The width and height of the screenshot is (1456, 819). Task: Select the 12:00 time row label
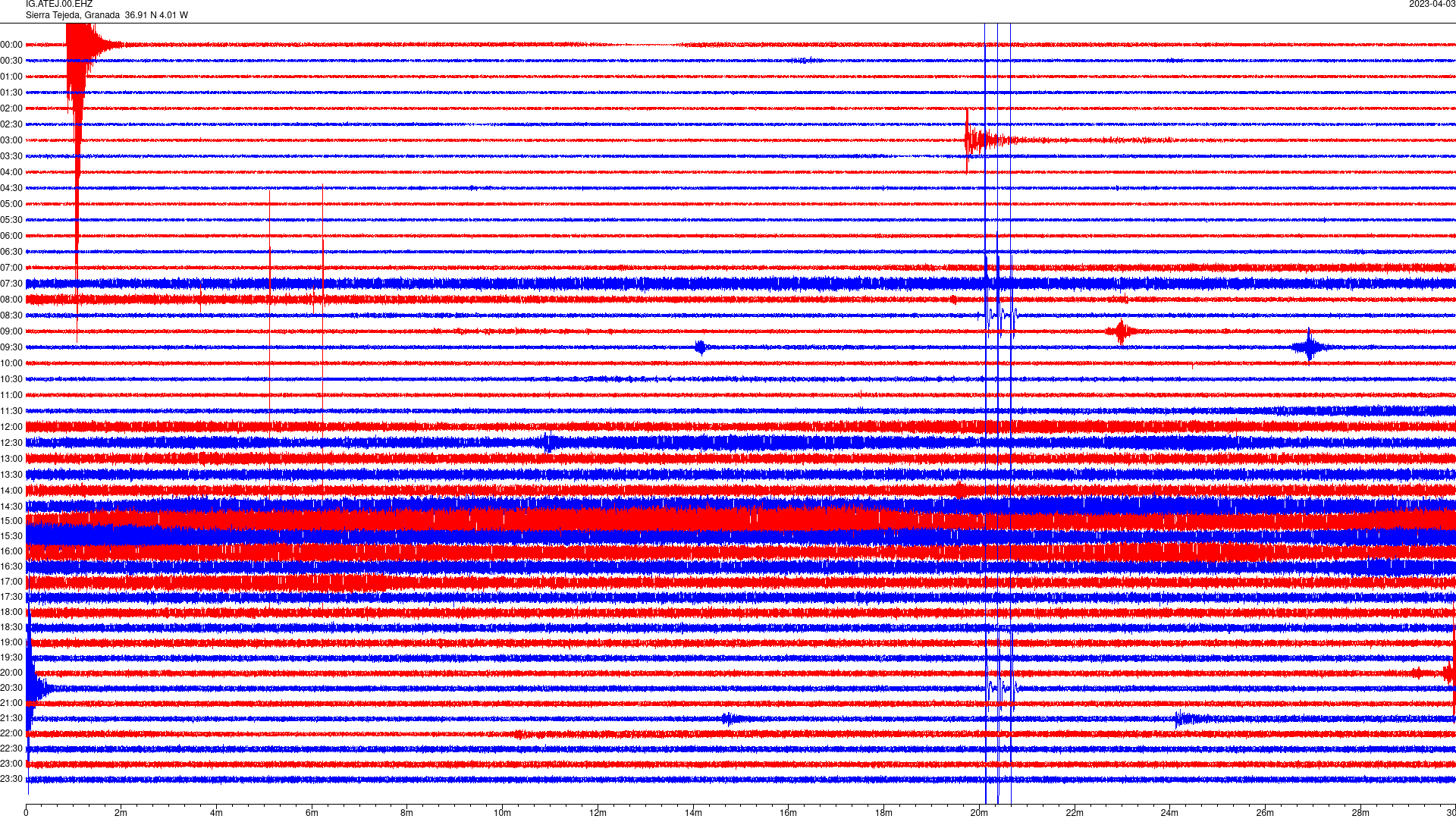pos(11,427)
